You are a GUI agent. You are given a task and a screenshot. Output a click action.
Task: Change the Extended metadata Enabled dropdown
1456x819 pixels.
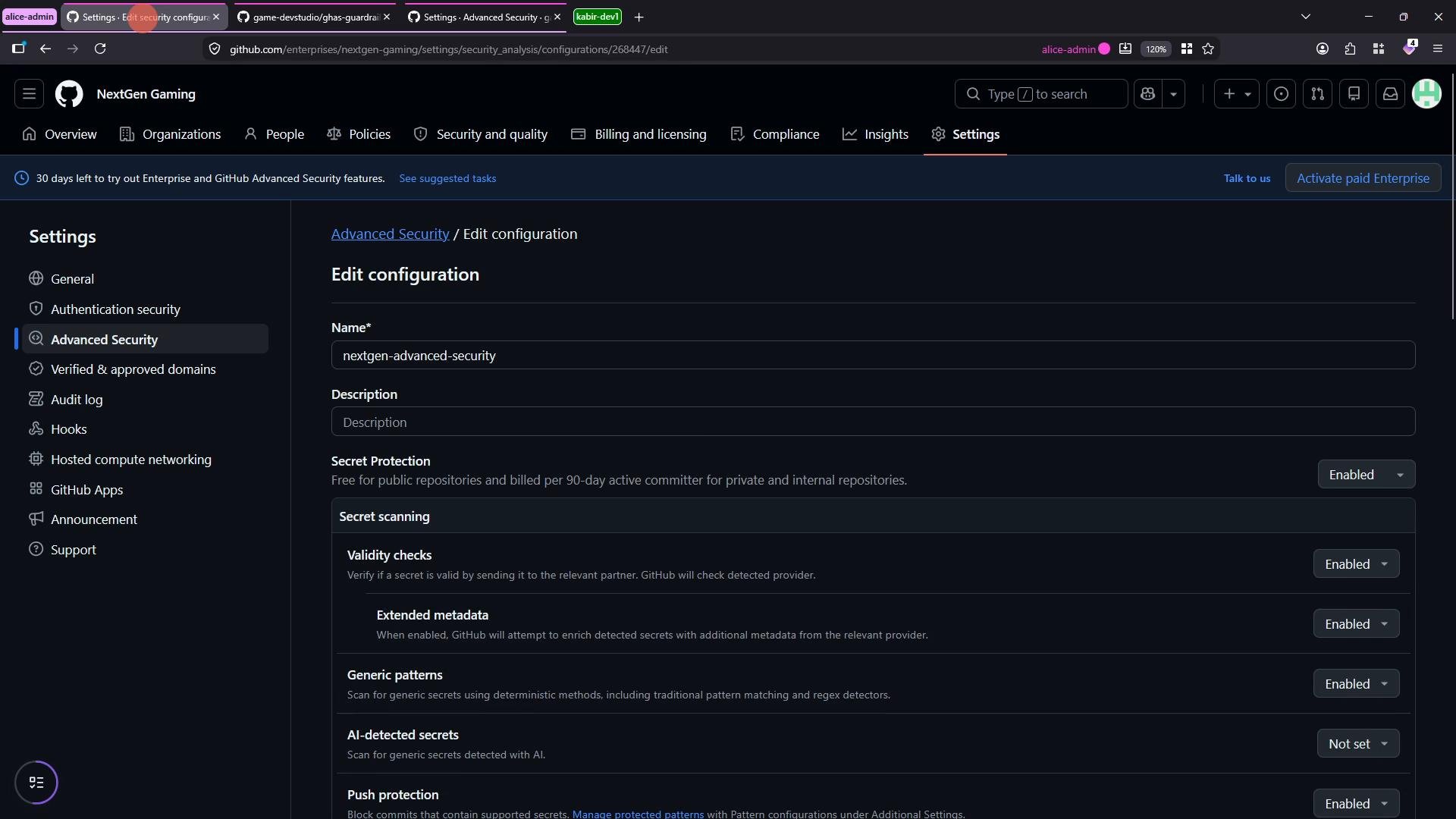[x=1357, y=624]
